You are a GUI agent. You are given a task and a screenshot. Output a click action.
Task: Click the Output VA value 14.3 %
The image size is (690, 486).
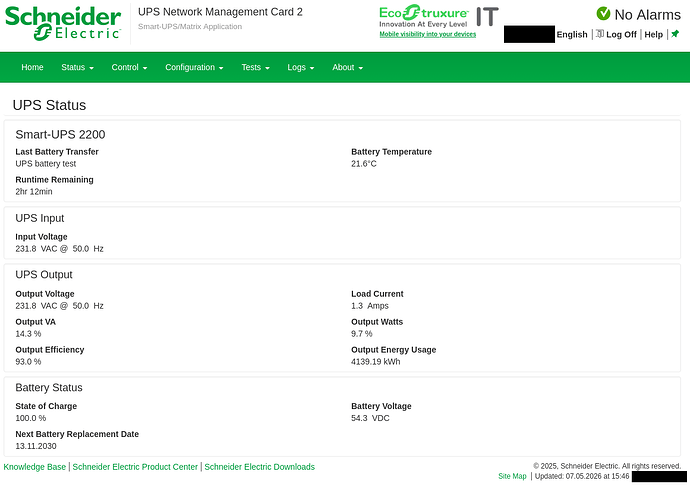pos(28,334)
